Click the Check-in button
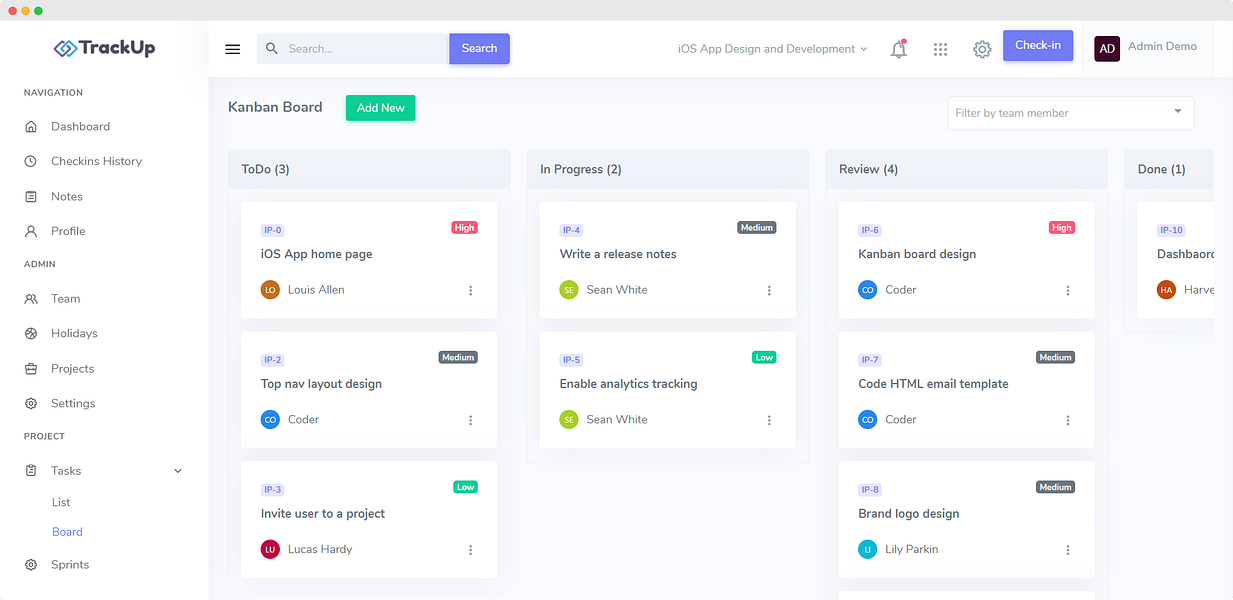This screenshot has height=600, width=1233. click(1038, 45)
